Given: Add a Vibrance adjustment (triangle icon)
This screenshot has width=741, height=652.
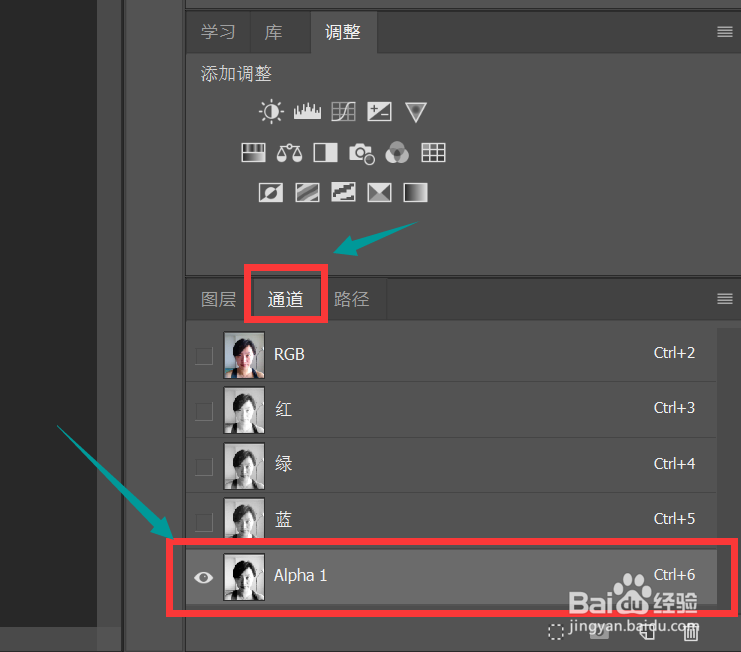Looking at the screenshot, I should [416, 112].
